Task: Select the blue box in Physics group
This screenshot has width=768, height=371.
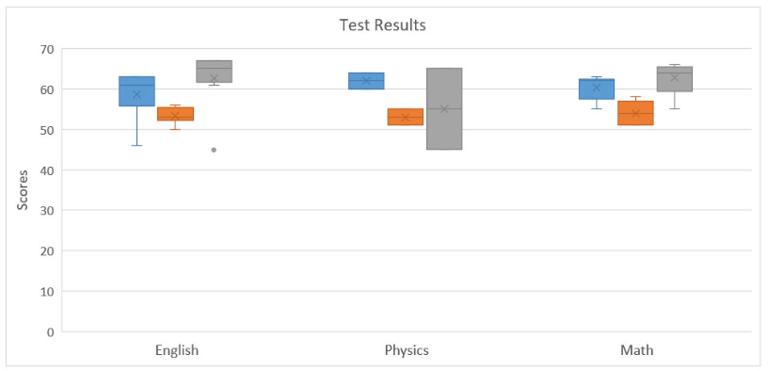Action: click(366, 81)
